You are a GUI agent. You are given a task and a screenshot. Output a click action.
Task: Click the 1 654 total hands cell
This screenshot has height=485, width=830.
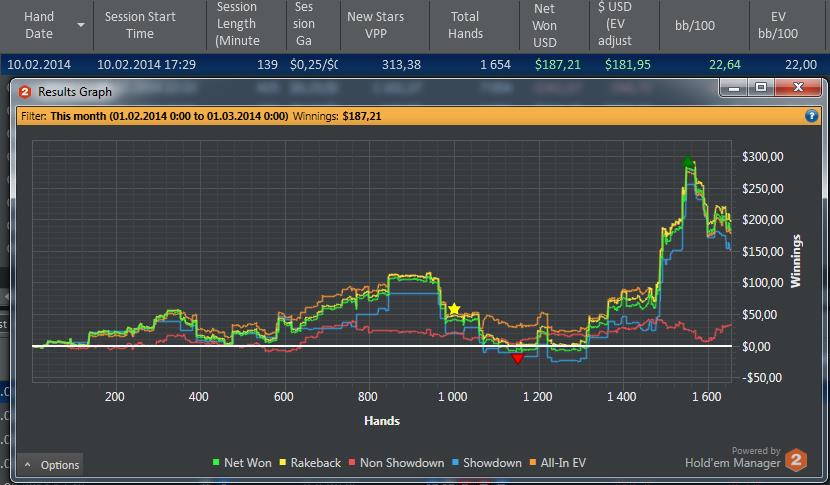(x=495, y=65)
